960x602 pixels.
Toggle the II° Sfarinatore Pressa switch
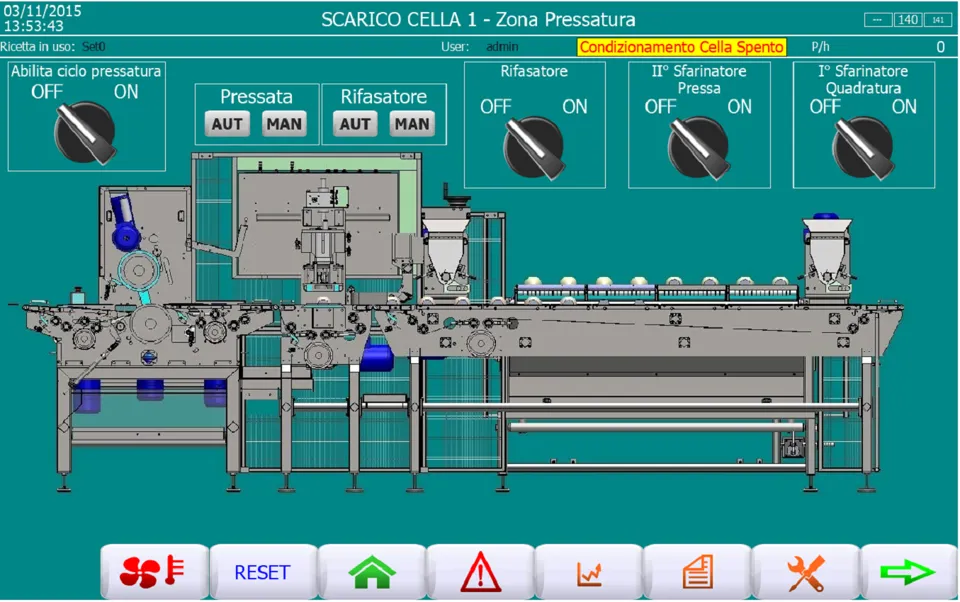pyautogui.click(x=699, y=148)
